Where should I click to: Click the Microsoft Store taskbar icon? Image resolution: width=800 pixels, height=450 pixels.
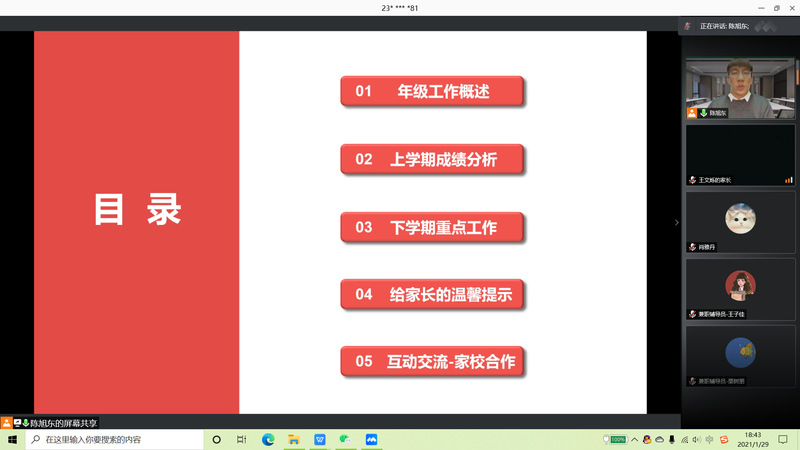click(x=320, y=439)
